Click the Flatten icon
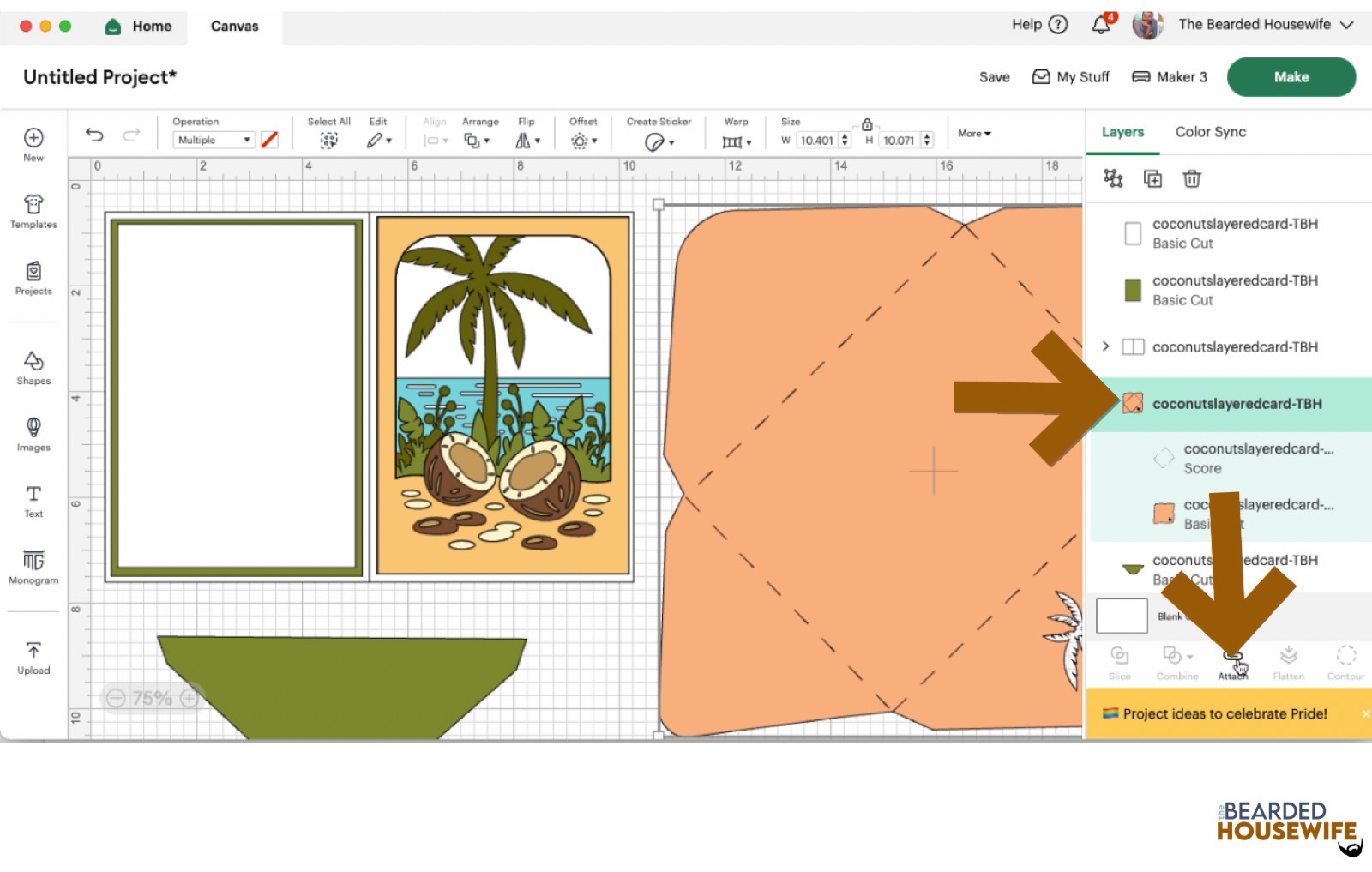Viewport: 1372px width, 872px height. point(1288,660)
